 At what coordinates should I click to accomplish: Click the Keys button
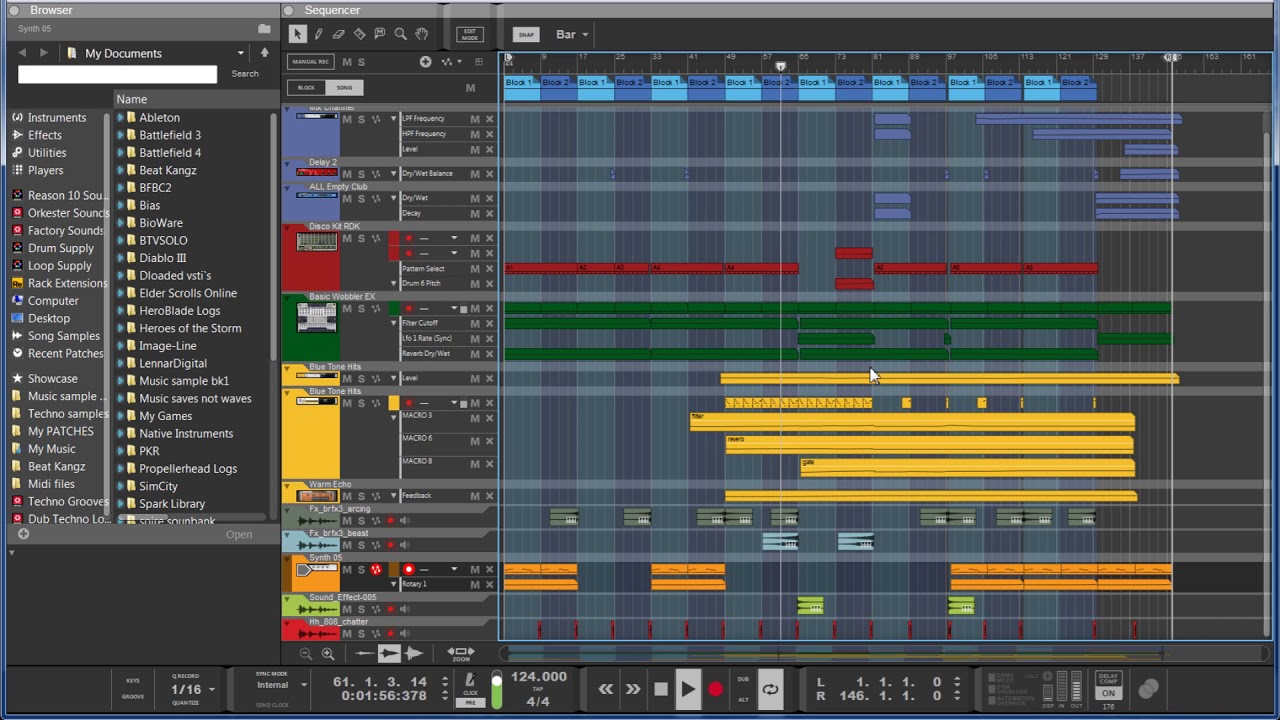coord(133,681)
